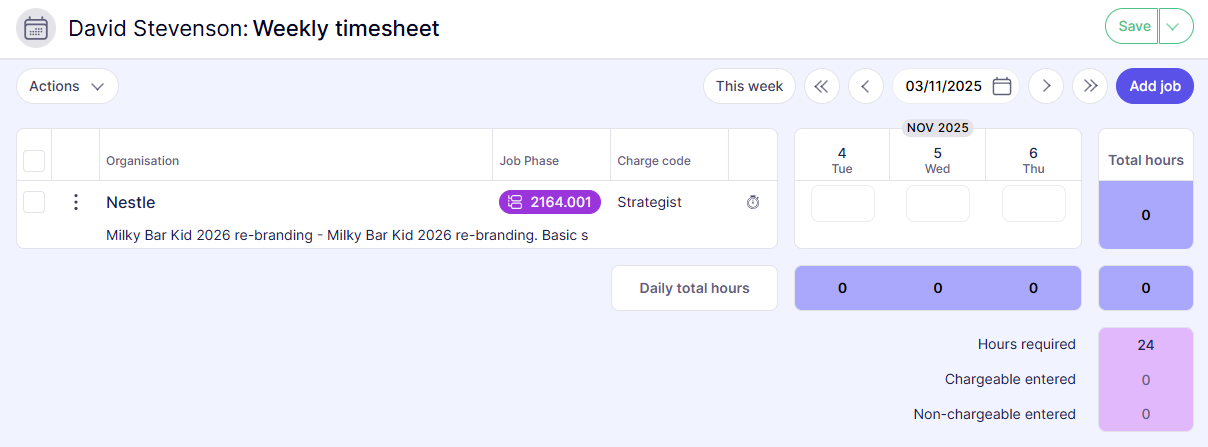Viewport: 1208px width, 447px height.
Task: Open the Save options dropdown arrow
Action: coord(1176,27)
